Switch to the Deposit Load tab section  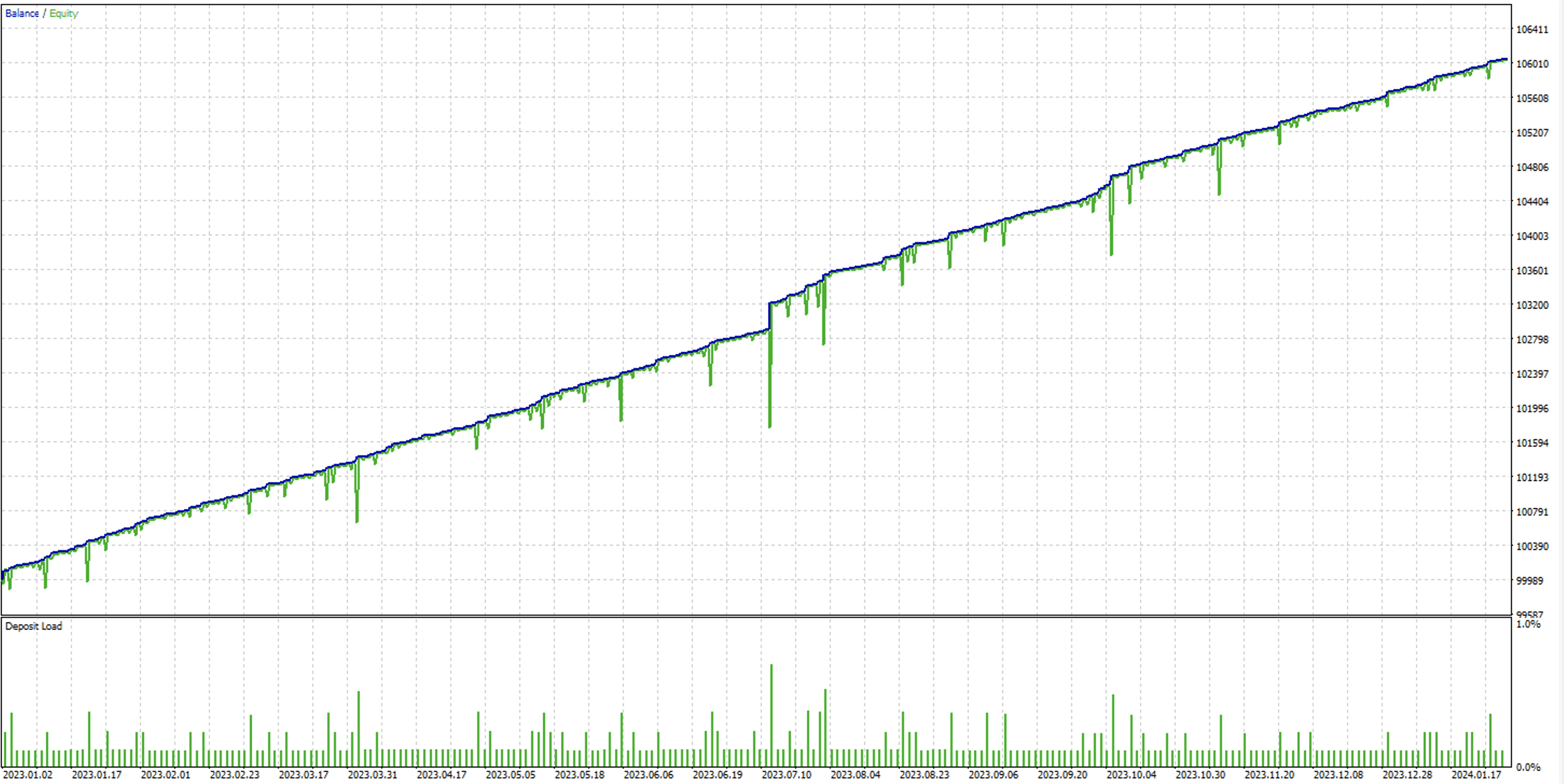(x=33, y=626)
